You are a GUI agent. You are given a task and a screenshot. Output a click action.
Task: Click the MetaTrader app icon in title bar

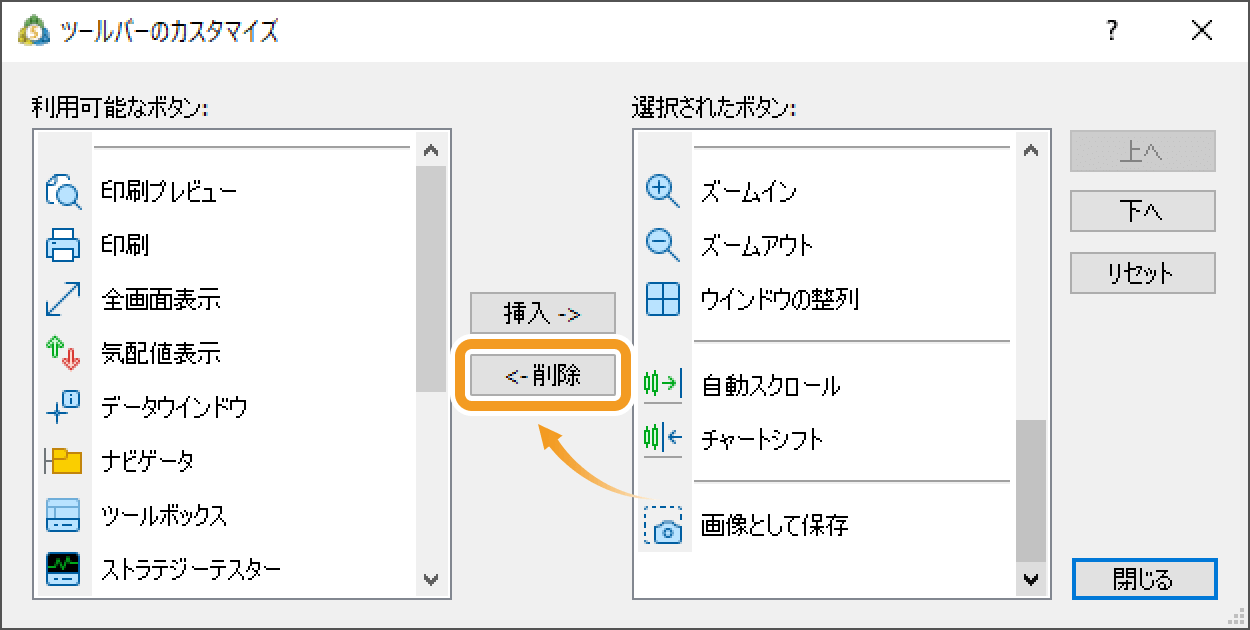pyautogui.click(x=35, y=31)
